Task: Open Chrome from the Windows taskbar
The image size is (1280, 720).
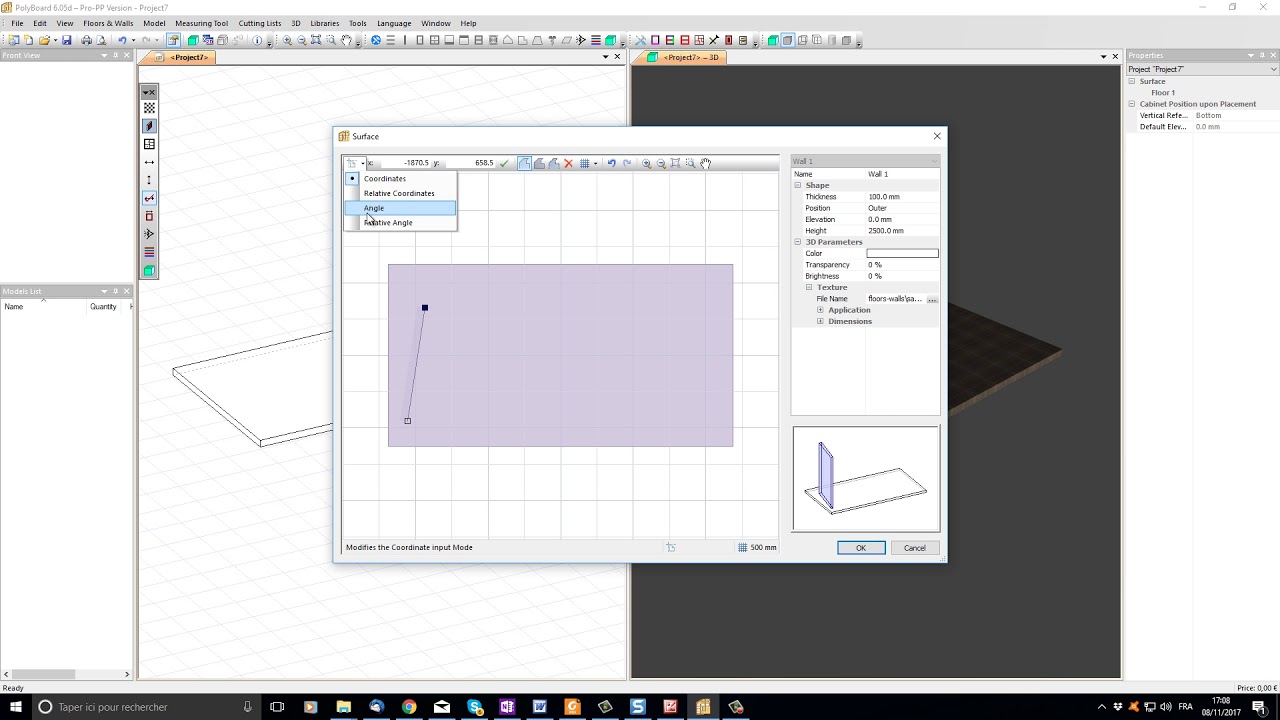Action: (409, 707)
